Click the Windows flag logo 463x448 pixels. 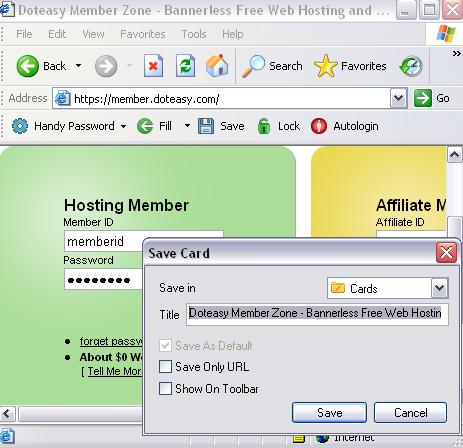click(446, 34)
